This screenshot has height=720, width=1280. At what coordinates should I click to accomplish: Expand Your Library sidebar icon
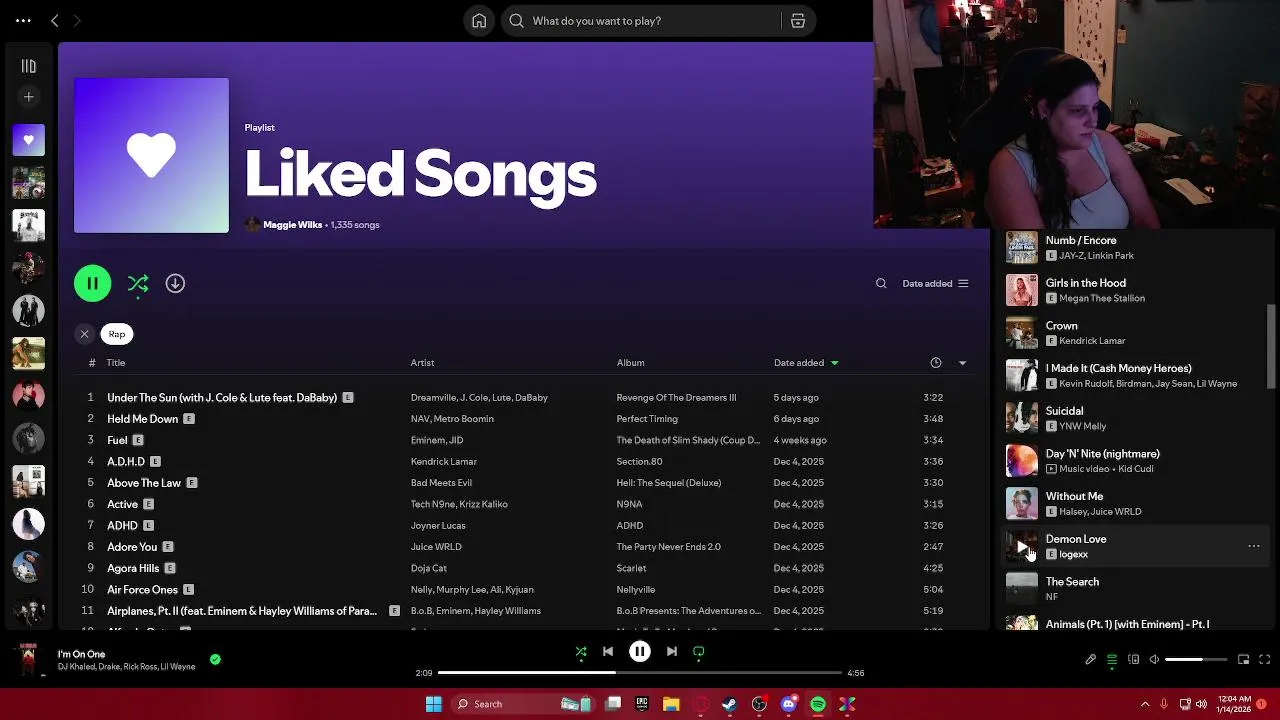pos(28,66)
